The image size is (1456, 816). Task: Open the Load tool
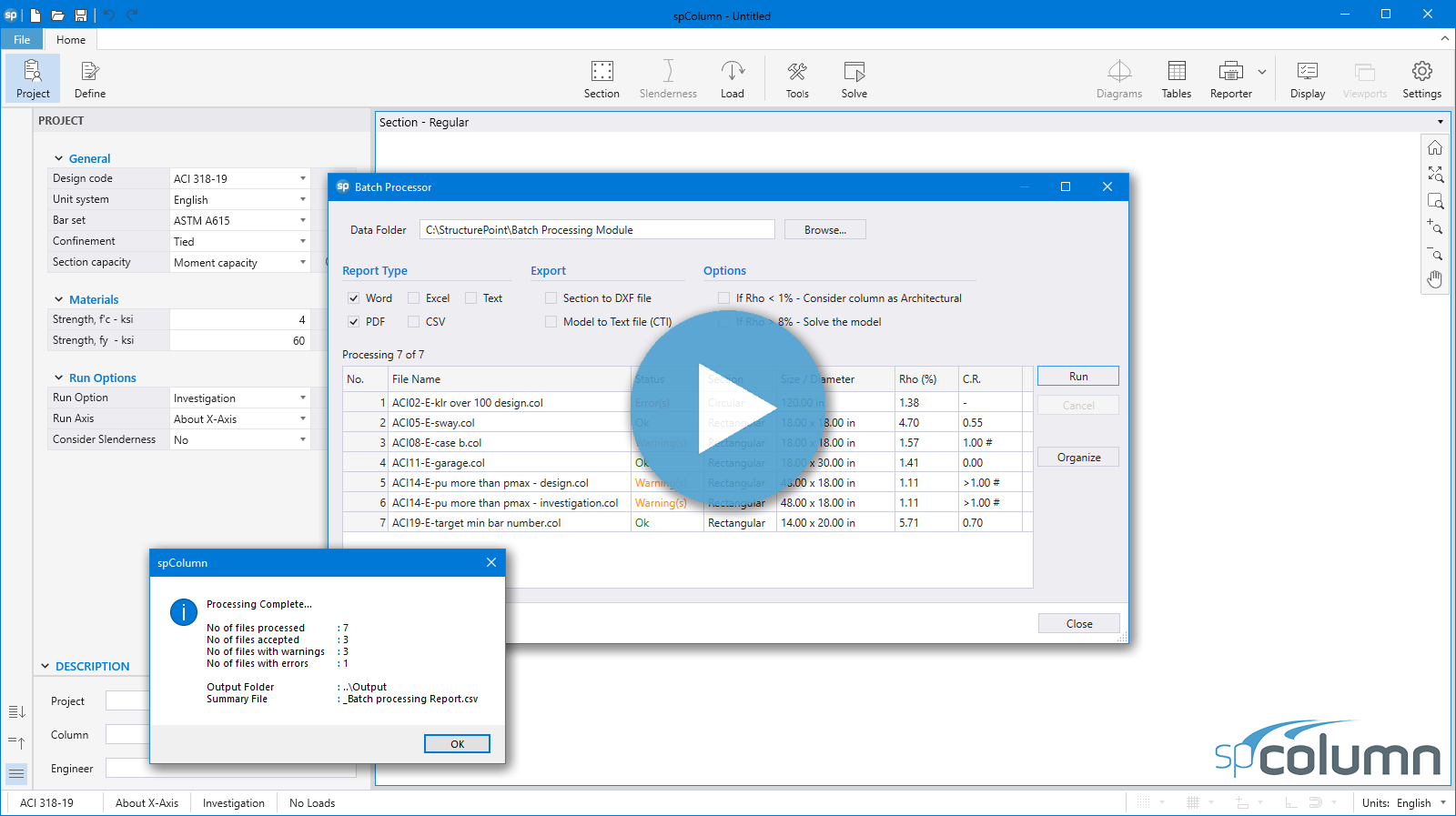[733, 78]
